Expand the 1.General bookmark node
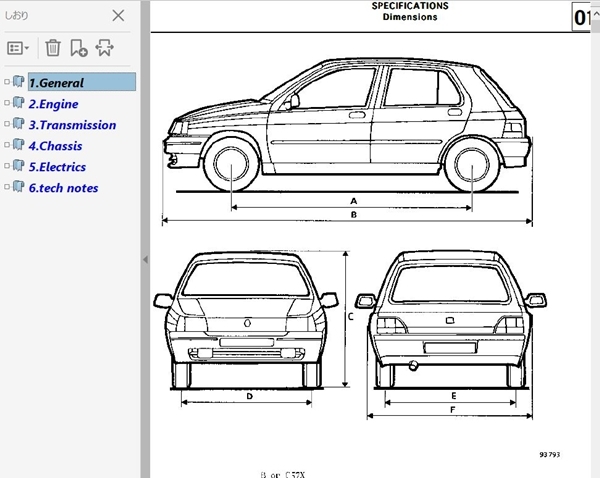The image size is (600, 478). click(x=7, y=83)
